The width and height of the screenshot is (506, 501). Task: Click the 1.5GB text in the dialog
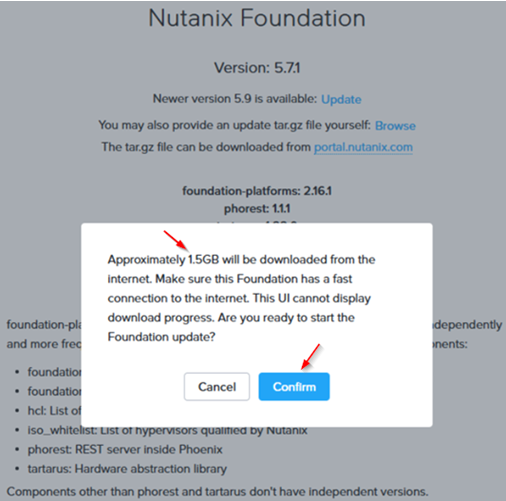coord(203,260)
